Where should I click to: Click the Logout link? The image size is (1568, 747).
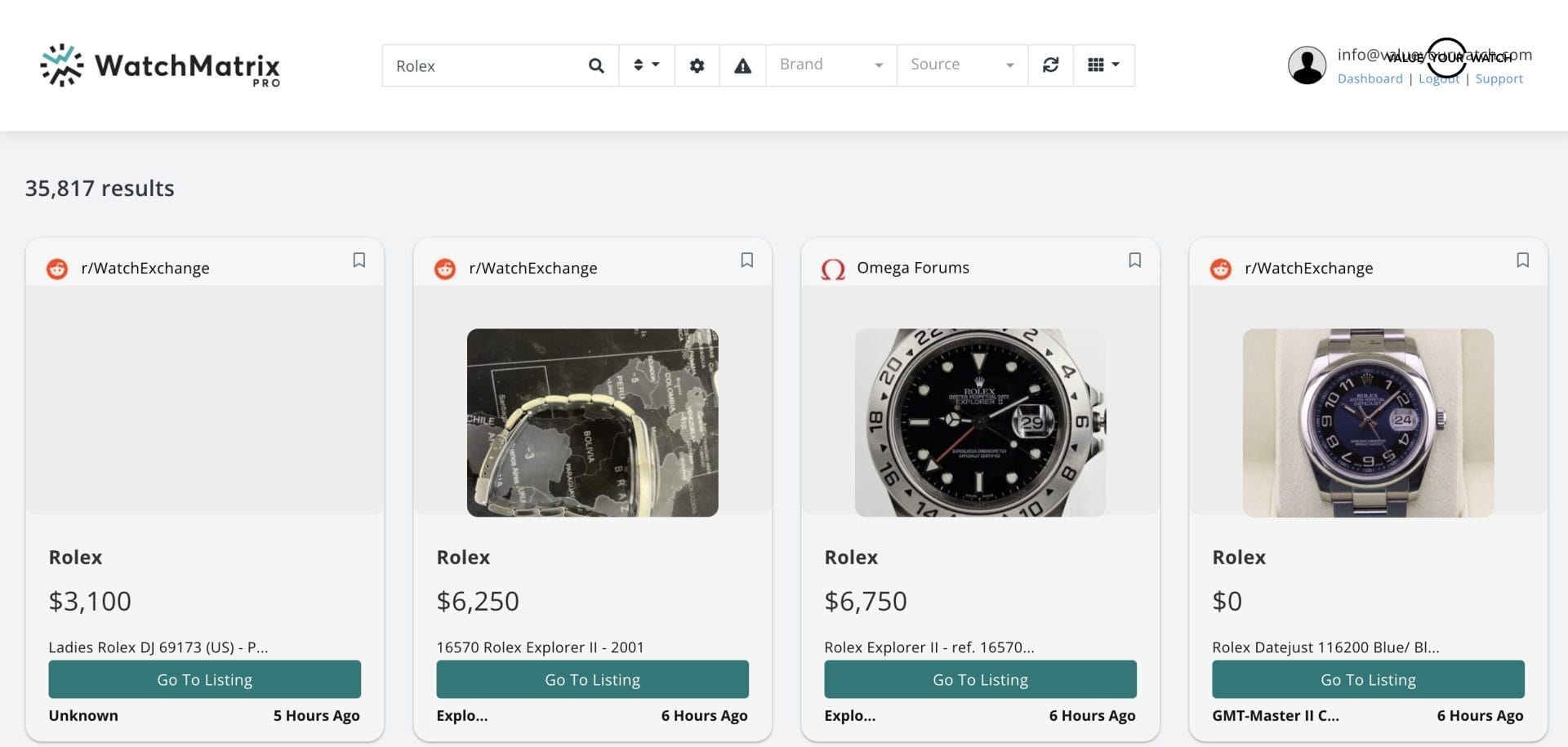click(x=1439, y=78)
